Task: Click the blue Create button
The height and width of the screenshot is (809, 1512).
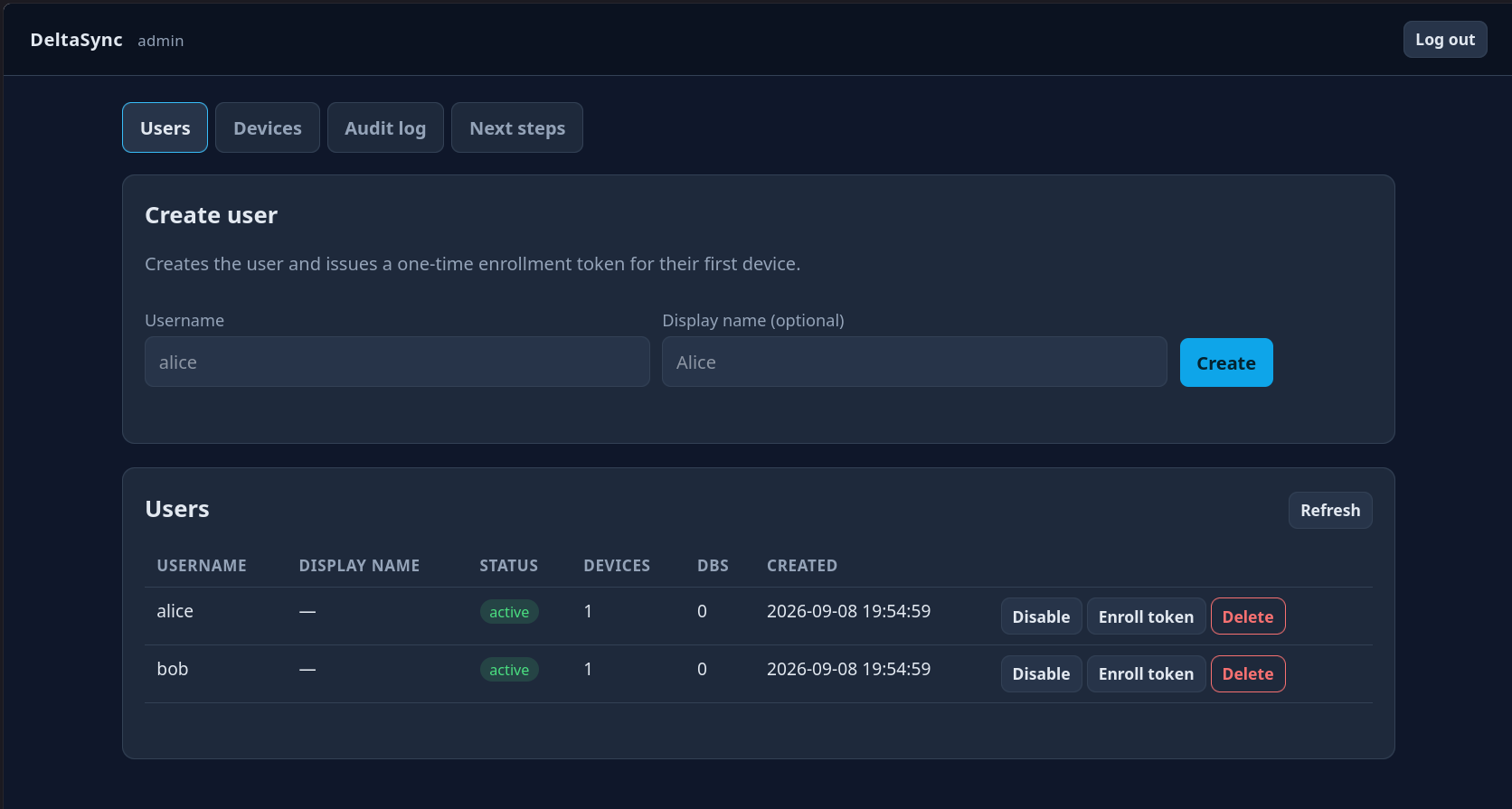Action: point(1226,362)
